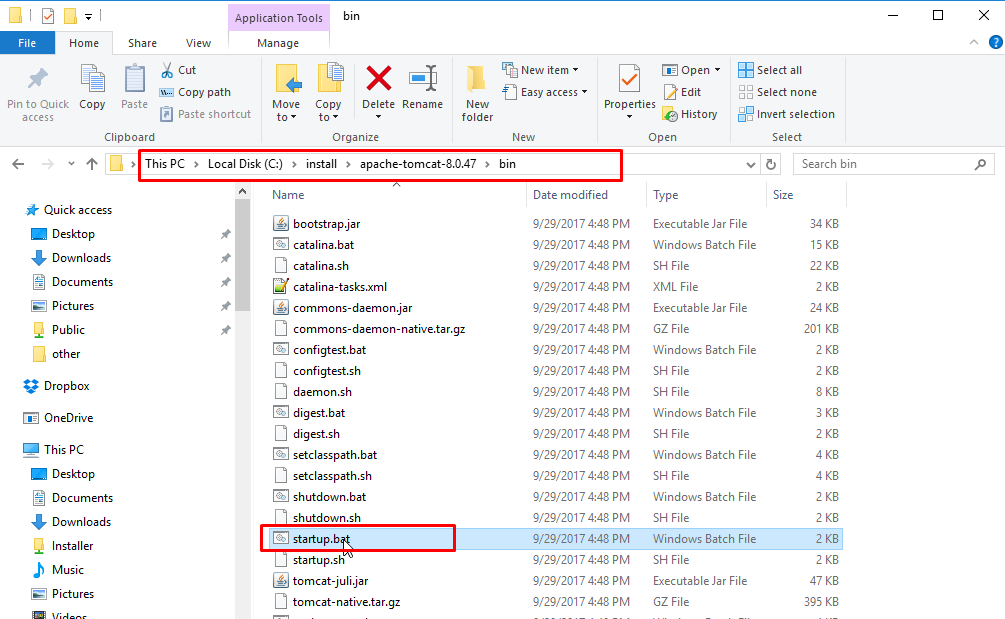Screen dimensions: 1005x619
Task: Sort by the Type column header
Action: coord(665,195)
